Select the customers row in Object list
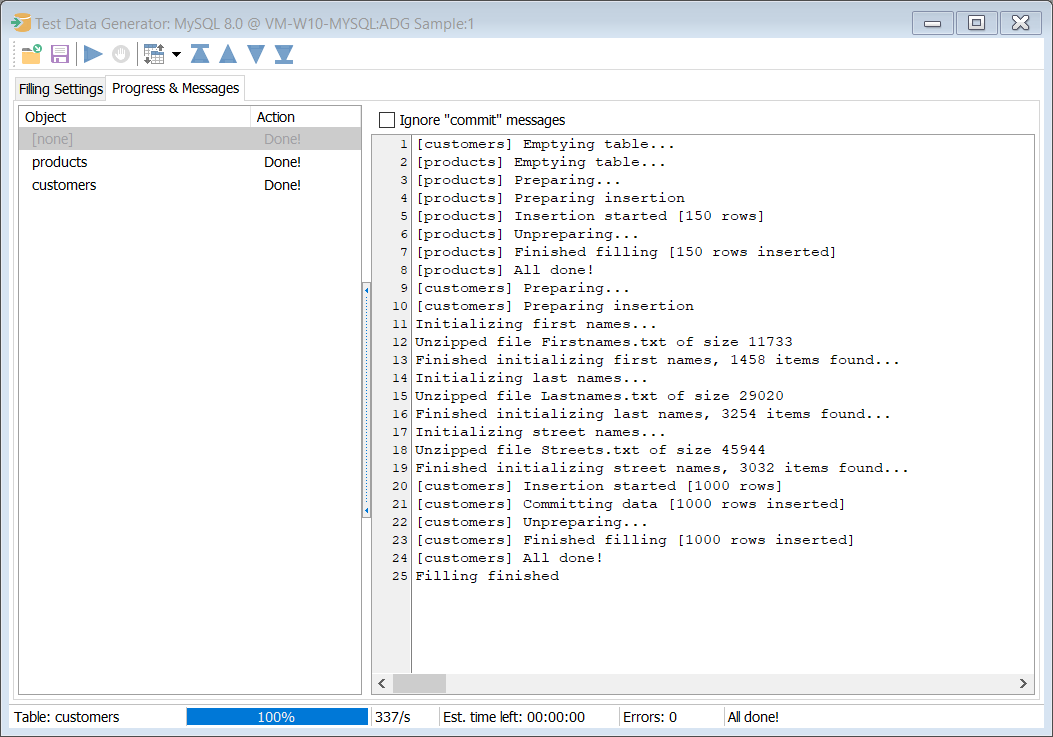Image resolution: width=1053 pixels, height=737 pixels. (x=64, y=184)
